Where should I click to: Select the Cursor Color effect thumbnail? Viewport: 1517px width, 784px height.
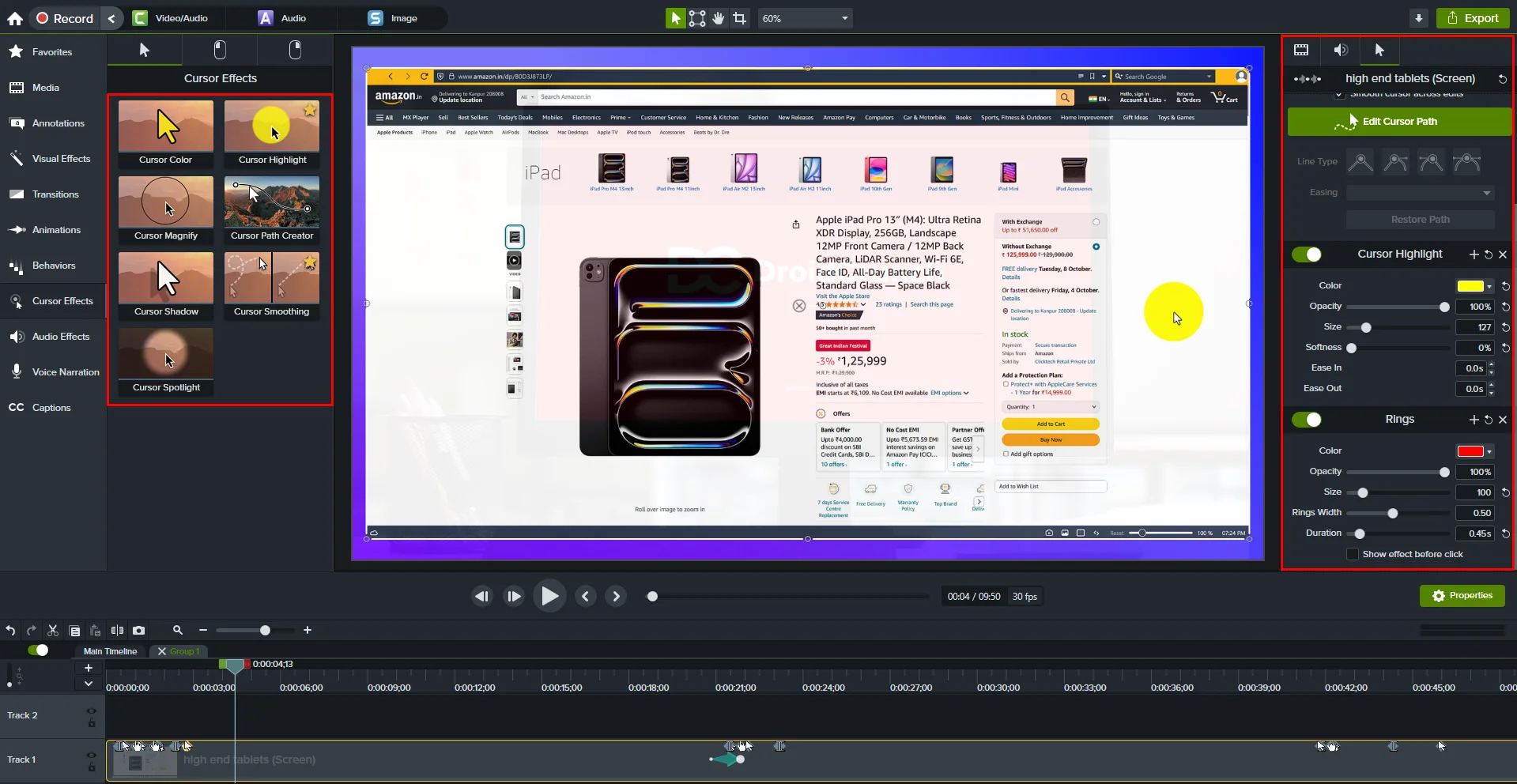(166, 133)
